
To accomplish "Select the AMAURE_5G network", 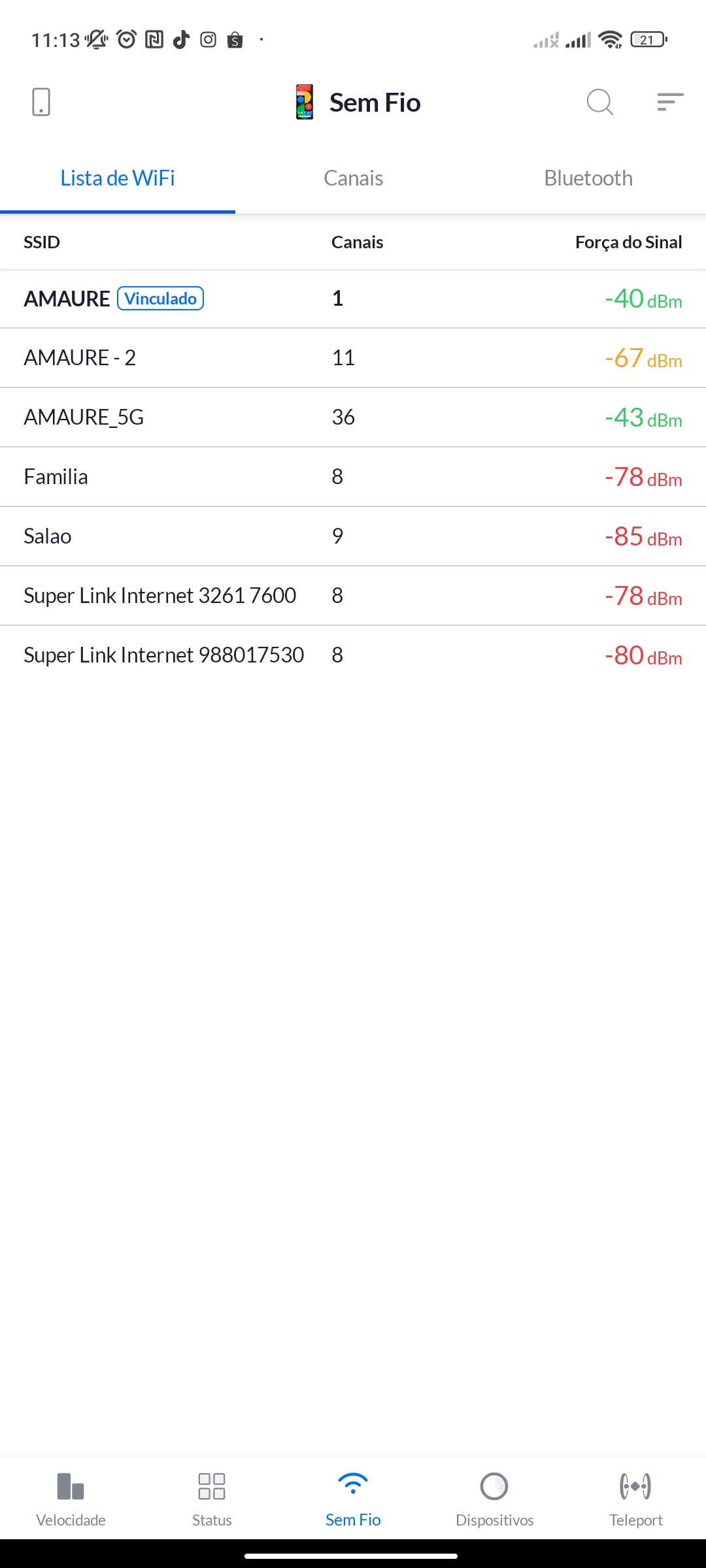I will [353, 417].
